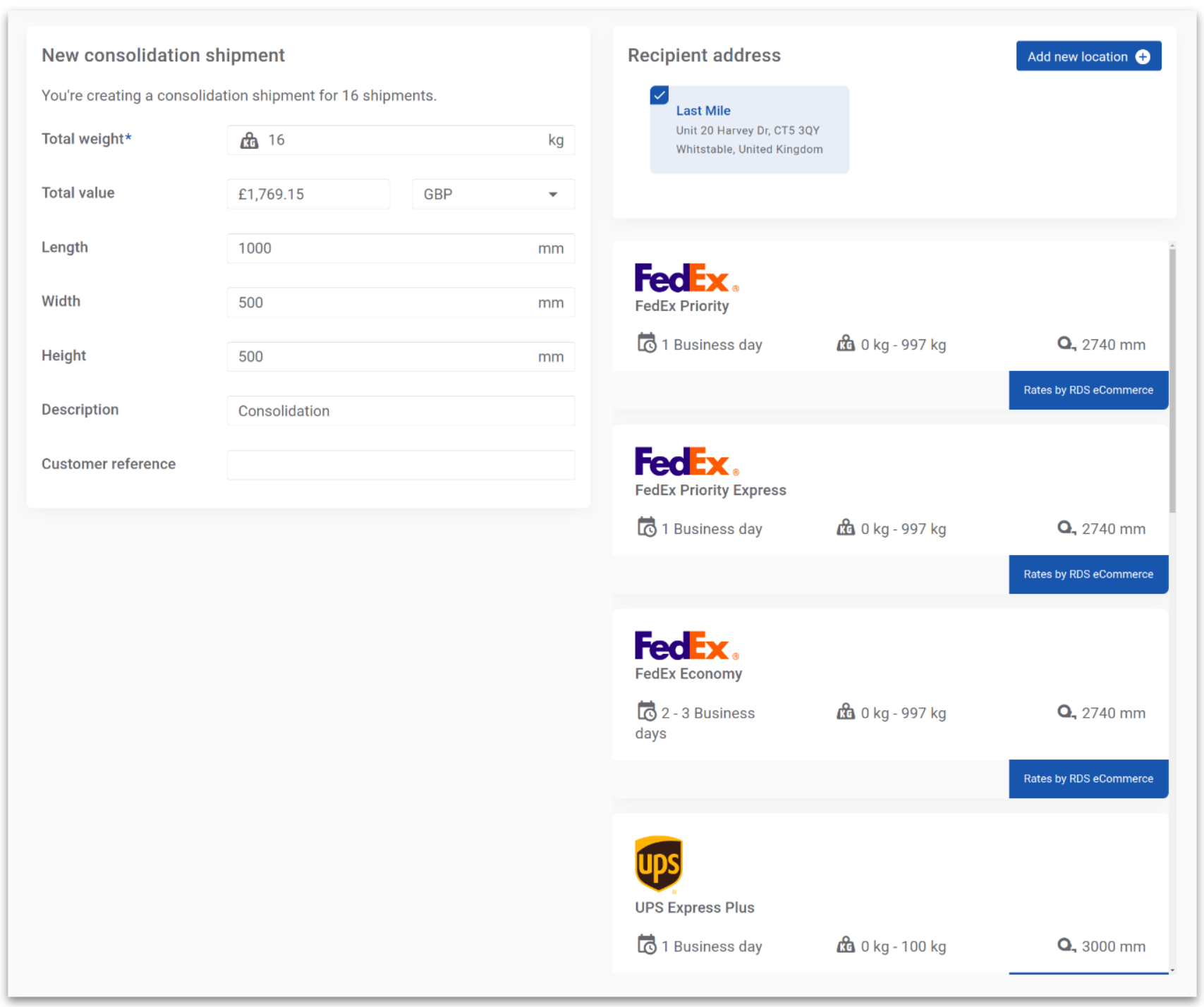Click the weight icon in Total weight field
The width and height of the screenshot is (1204, 1007).
(249, 140)
